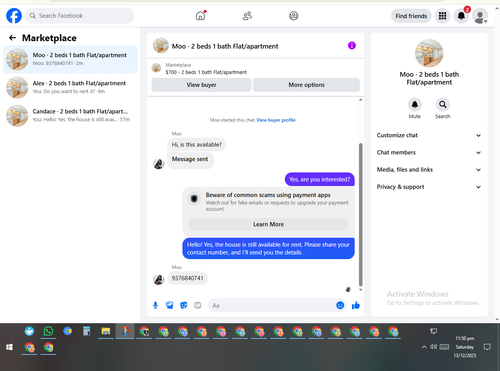Show hidden tray icons chevron

click(424, 347)
